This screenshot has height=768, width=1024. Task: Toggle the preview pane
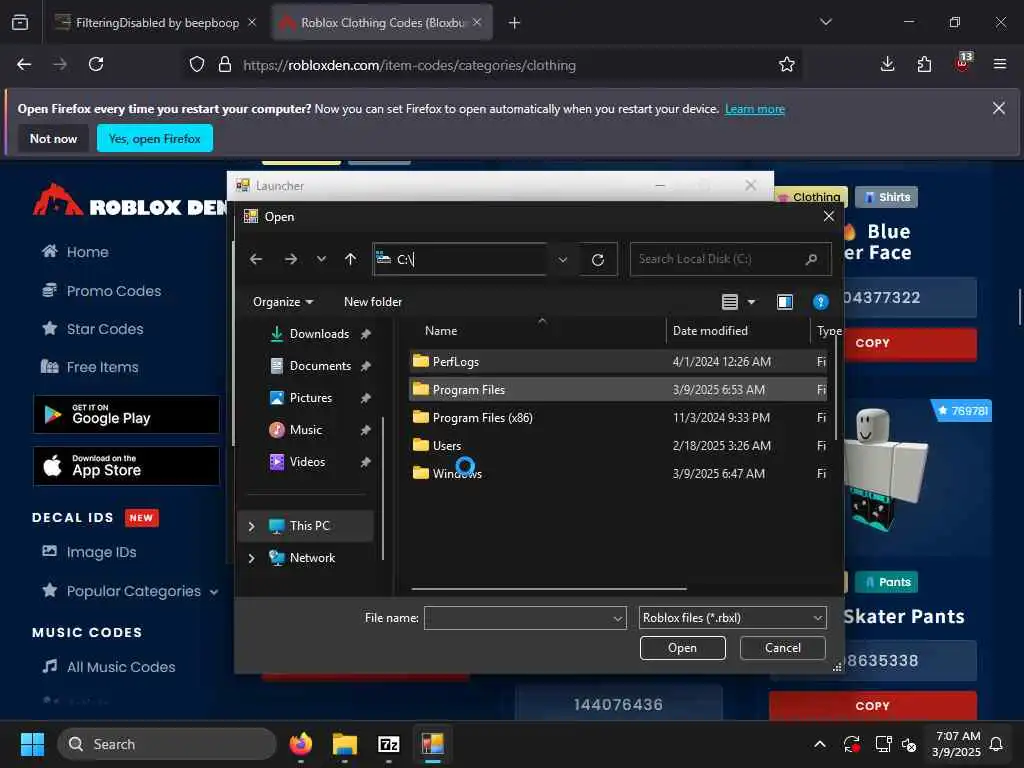pyautogui.click(x=785, y=302)
